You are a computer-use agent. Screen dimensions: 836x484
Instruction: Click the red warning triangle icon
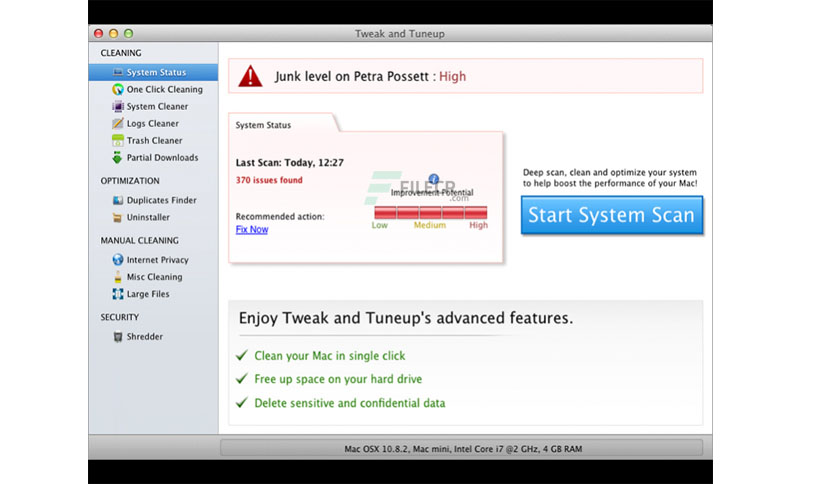pyautogui.click(x=250, y=76)
